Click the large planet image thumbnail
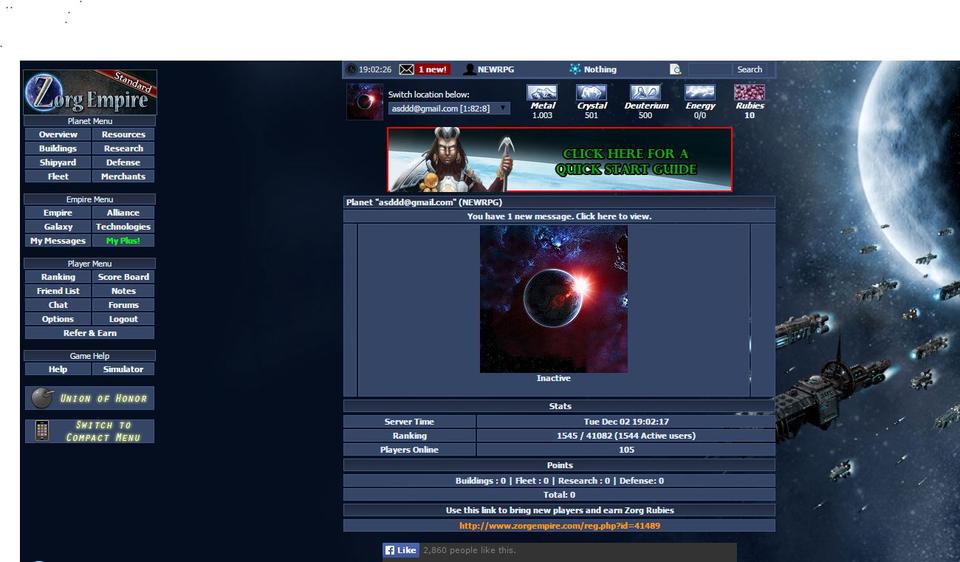960x562 pixels. click(554, 299)
